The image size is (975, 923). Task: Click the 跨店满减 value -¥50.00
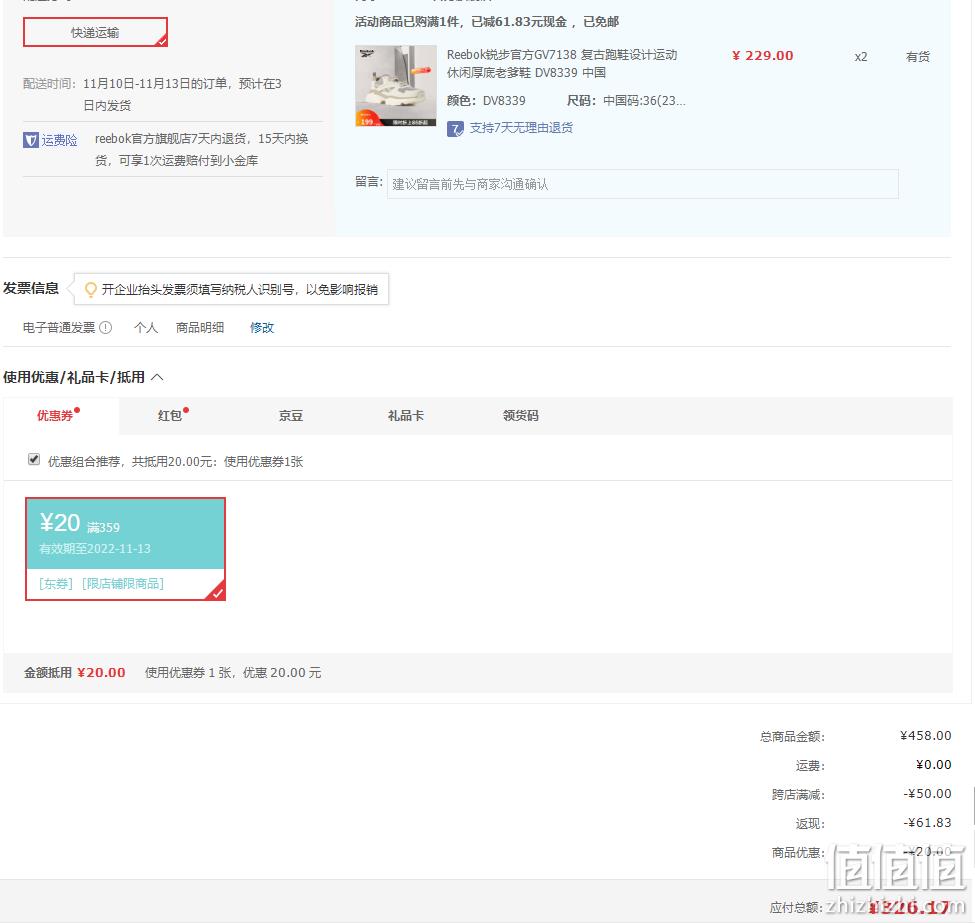pyautogui.click(x=927, y=794)
